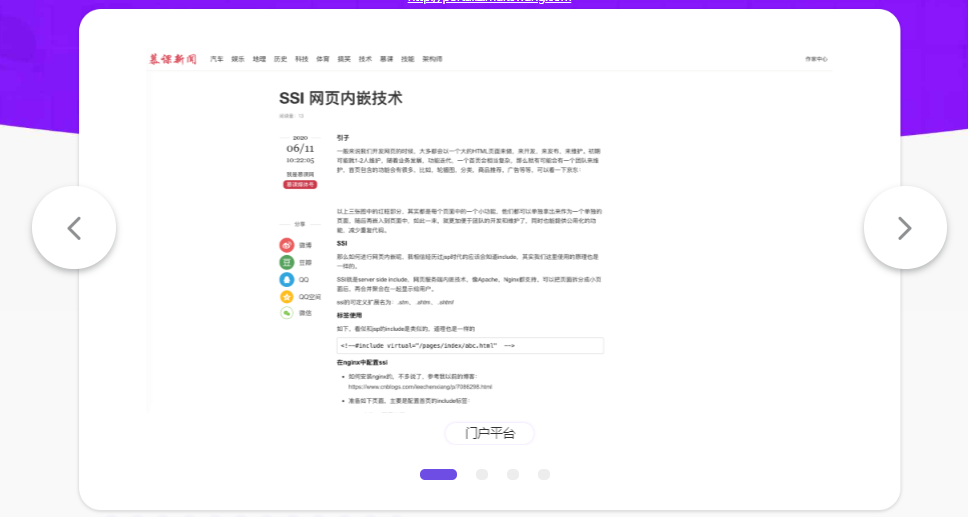
Task: Share via the blue QQ penguin icon
Action: (286, 280)
